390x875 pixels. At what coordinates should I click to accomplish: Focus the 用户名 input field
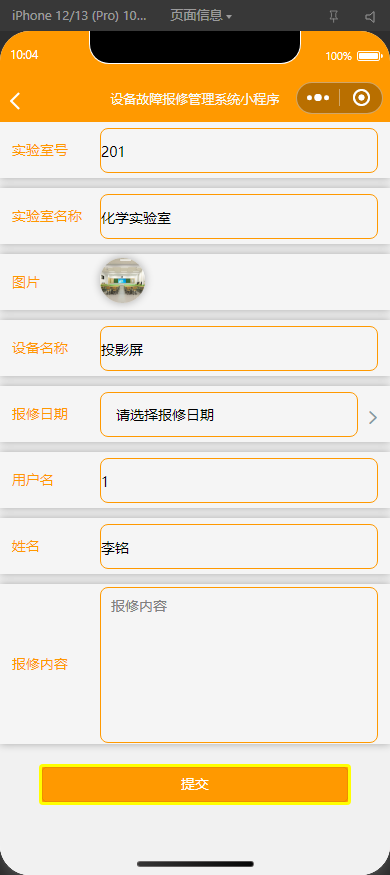click(x=239, y=480)
